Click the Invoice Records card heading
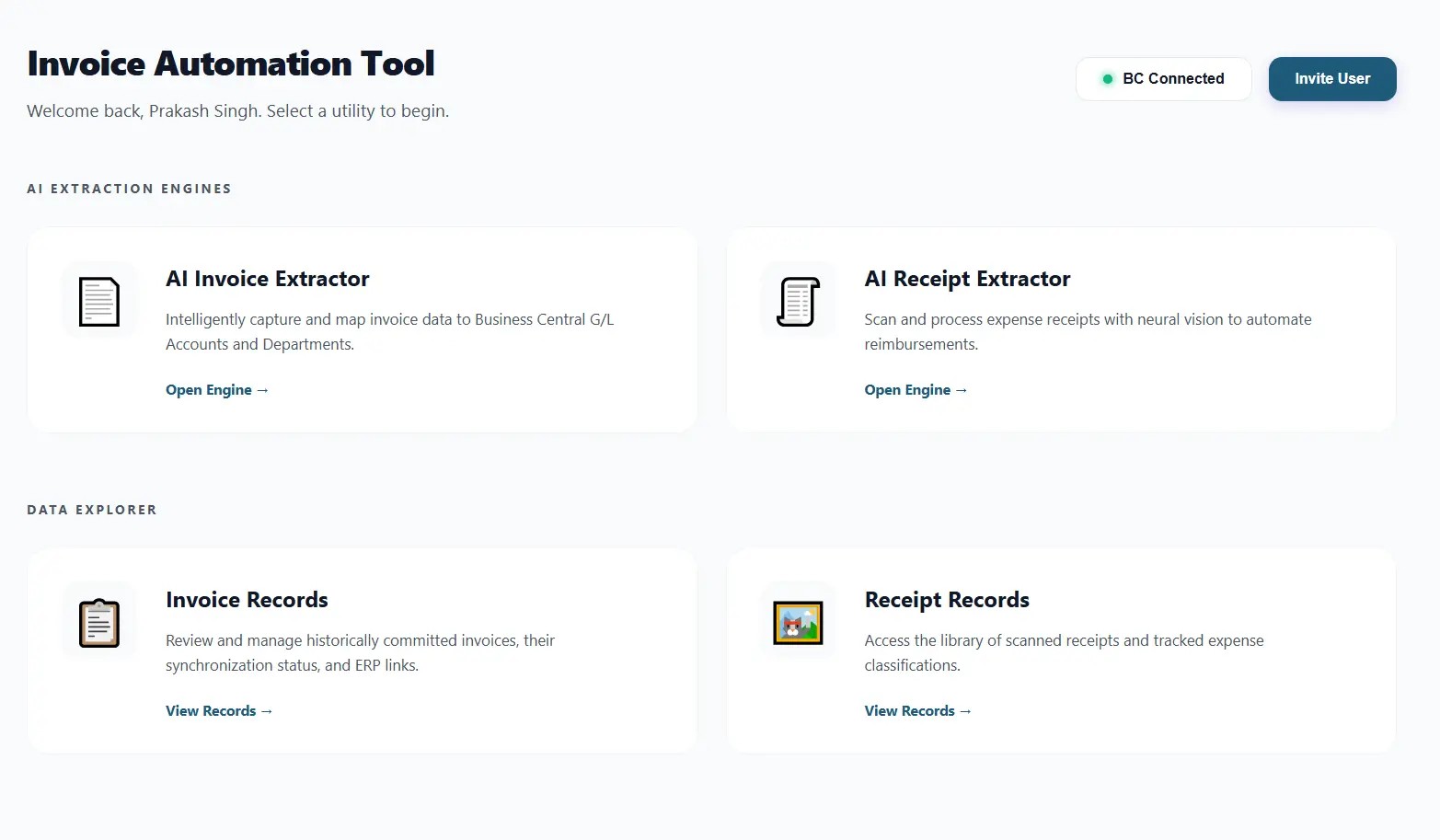The height and width of the screenshot is (840, 1440). click(x=247, y=600)
